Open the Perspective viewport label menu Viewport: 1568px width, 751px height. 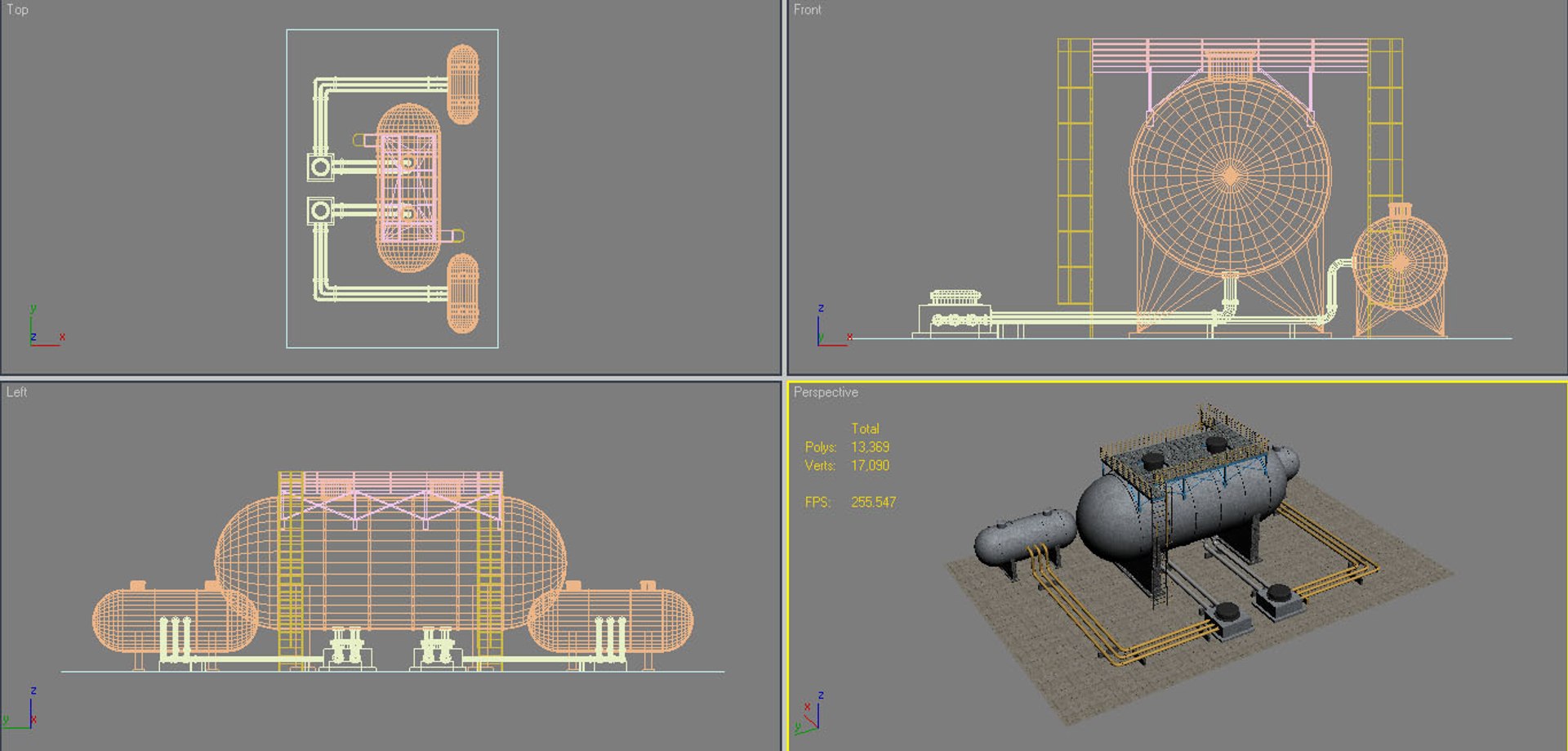coord(826,392)
